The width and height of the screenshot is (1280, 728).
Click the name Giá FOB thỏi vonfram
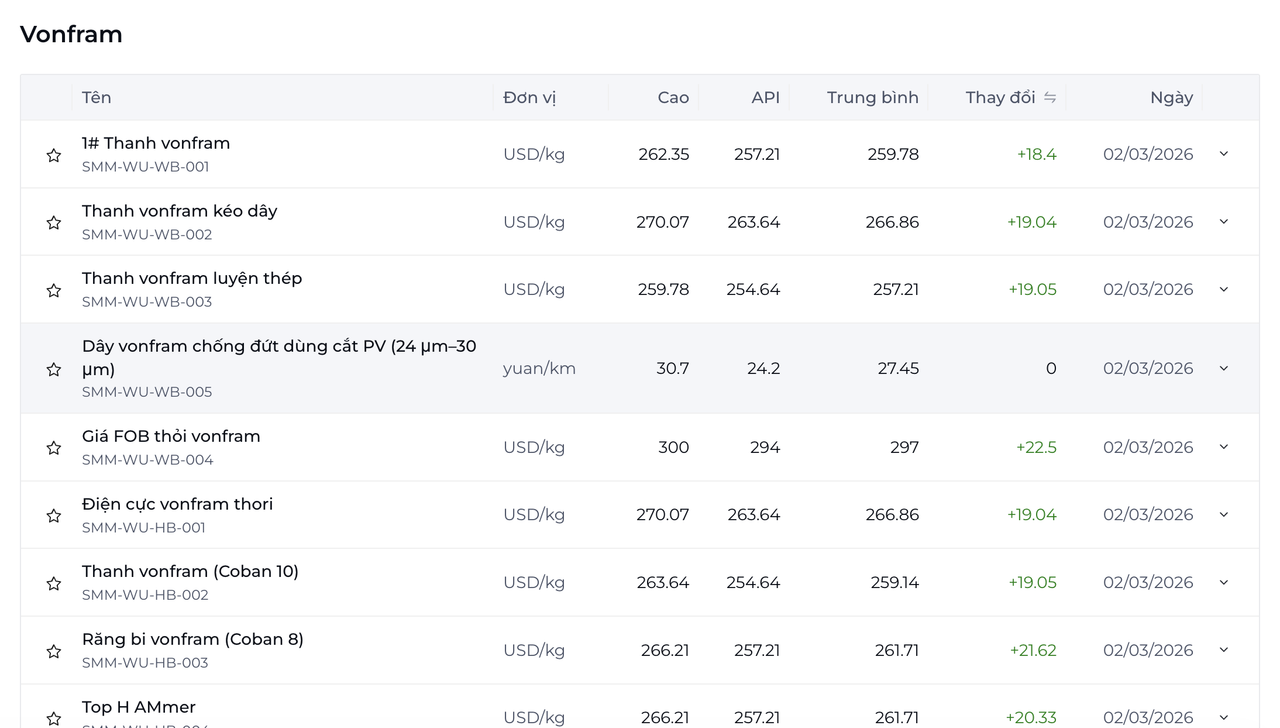171,436
